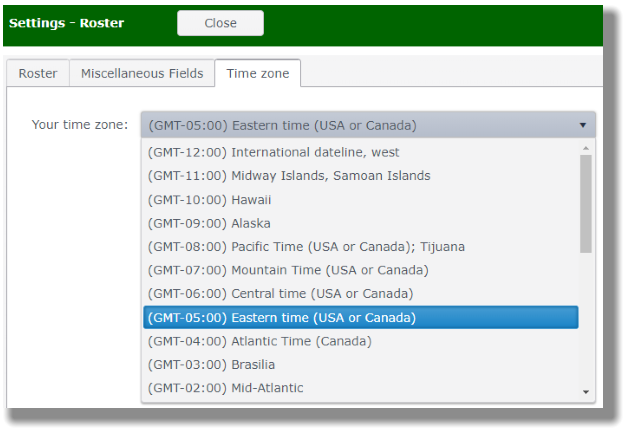Select highlighted Eastern time list option
The width and height of the screenshot is (623, 430).
tap(281, 318)
